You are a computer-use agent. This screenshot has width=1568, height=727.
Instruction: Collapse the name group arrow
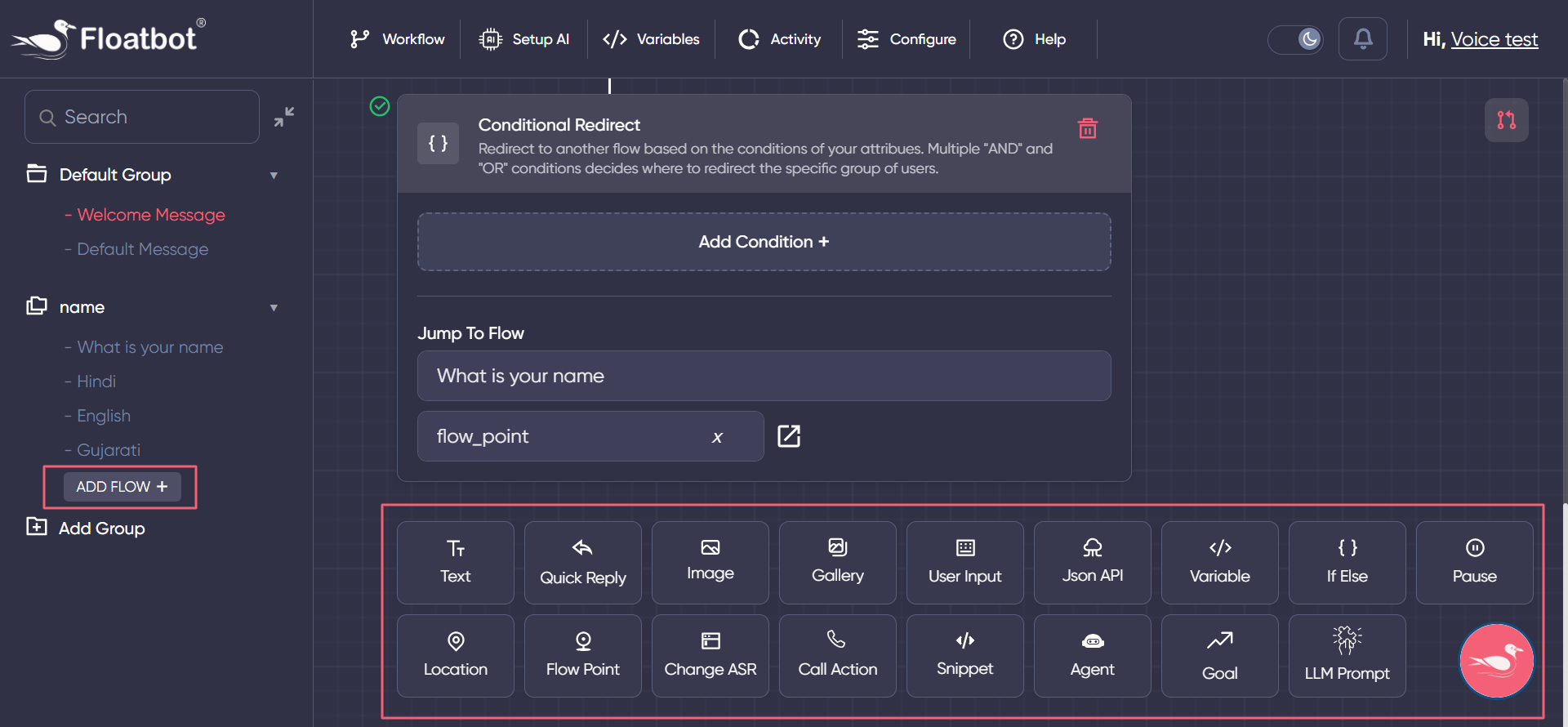274,308
